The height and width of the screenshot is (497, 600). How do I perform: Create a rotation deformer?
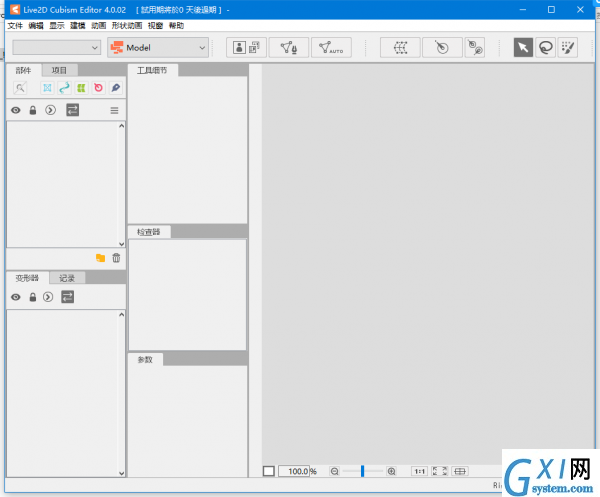click(442, 48)
